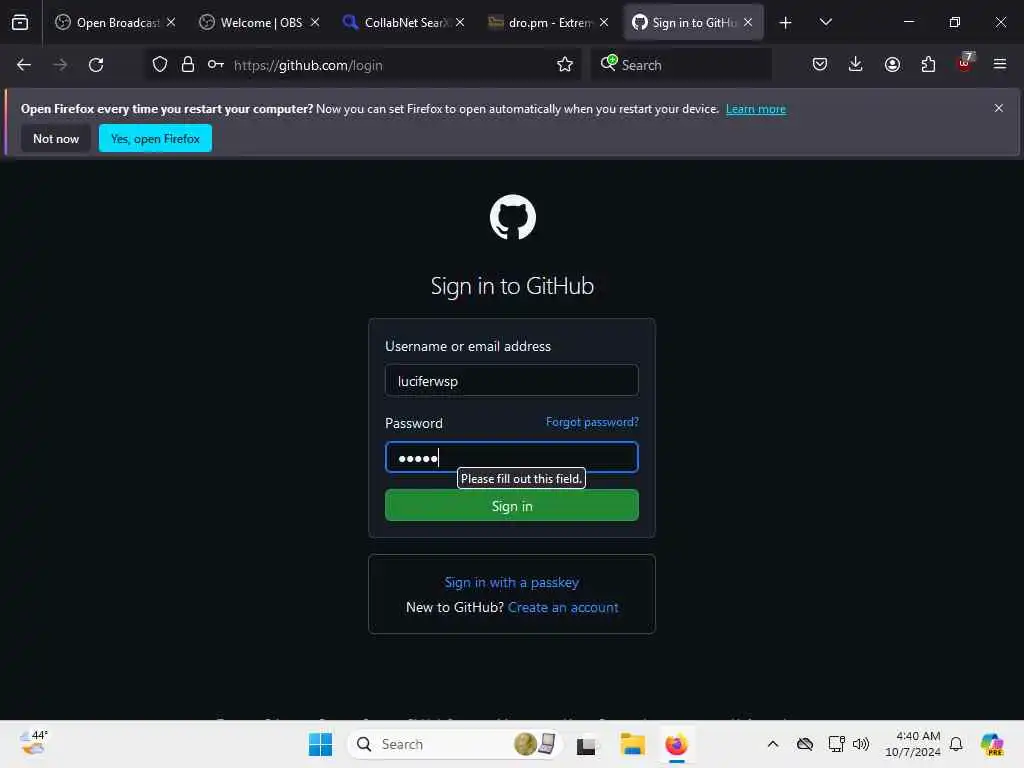Screen dimensions: 1024x768
Task: Open site security padlock info
Action: pyautogui.click(x=188, y=65)
